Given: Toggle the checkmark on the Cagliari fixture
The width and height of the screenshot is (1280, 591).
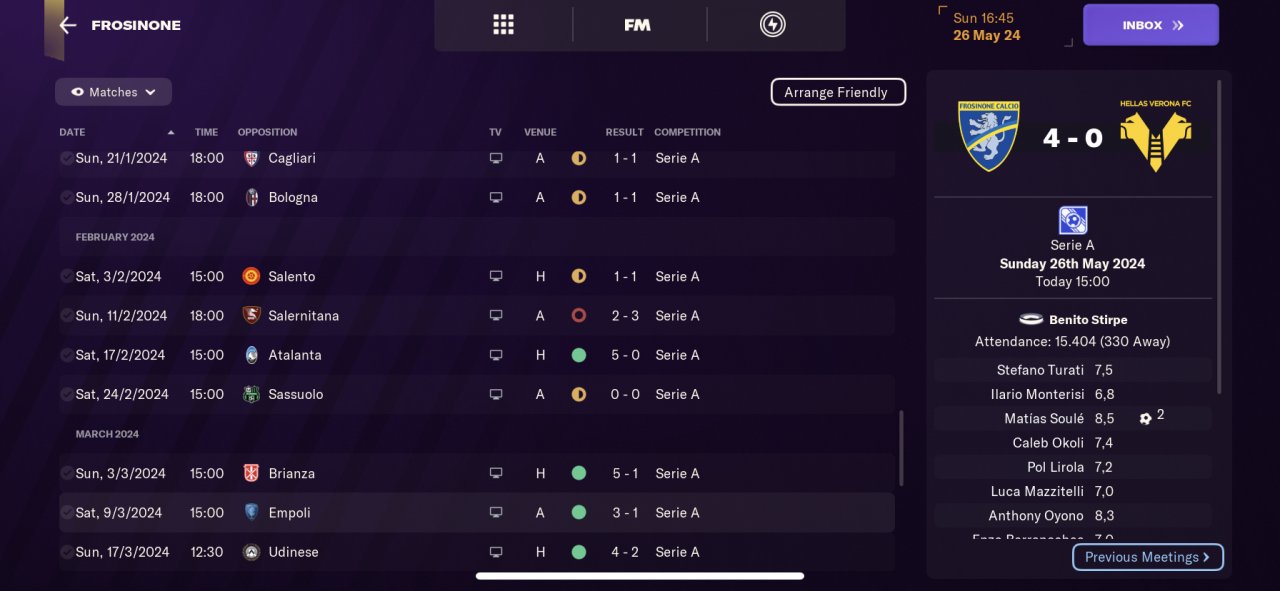Looking at the screenshot, I should 66,158.
